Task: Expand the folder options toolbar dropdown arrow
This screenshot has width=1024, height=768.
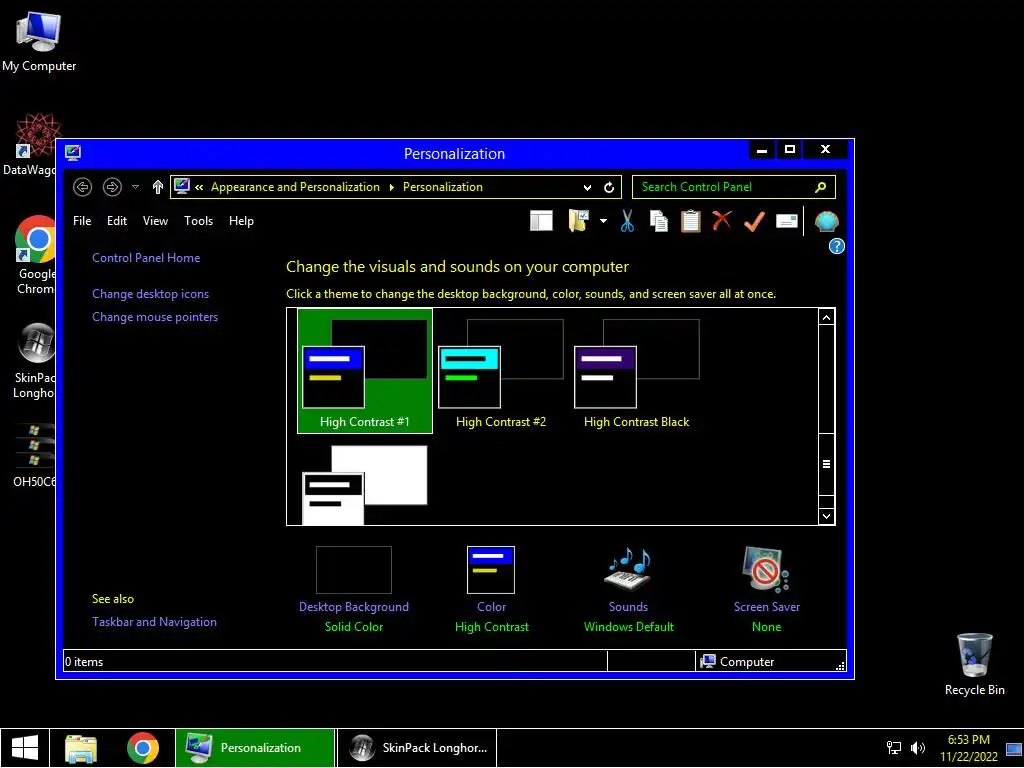Action: (603, 221)
